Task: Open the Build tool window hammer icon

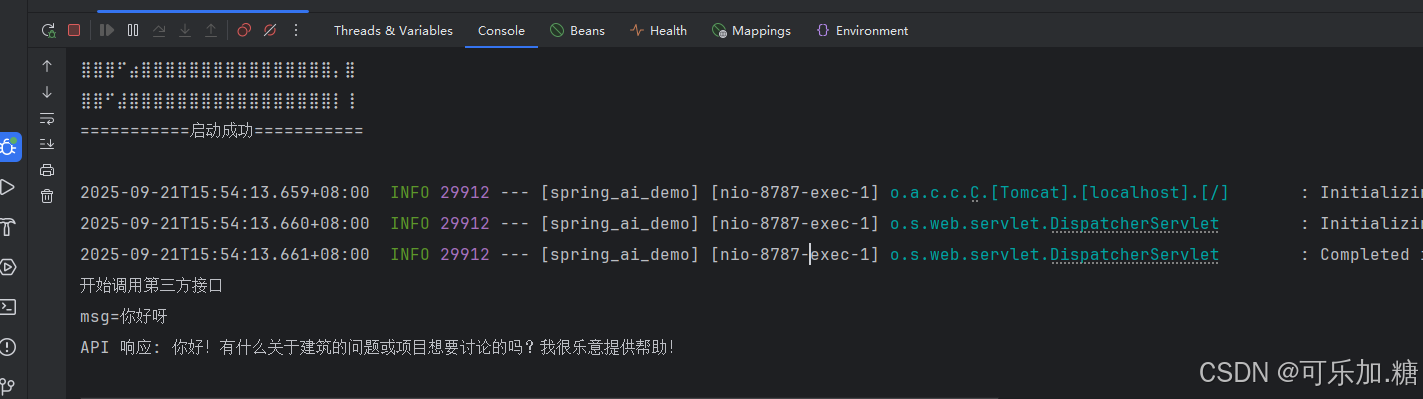Action: 8,227
